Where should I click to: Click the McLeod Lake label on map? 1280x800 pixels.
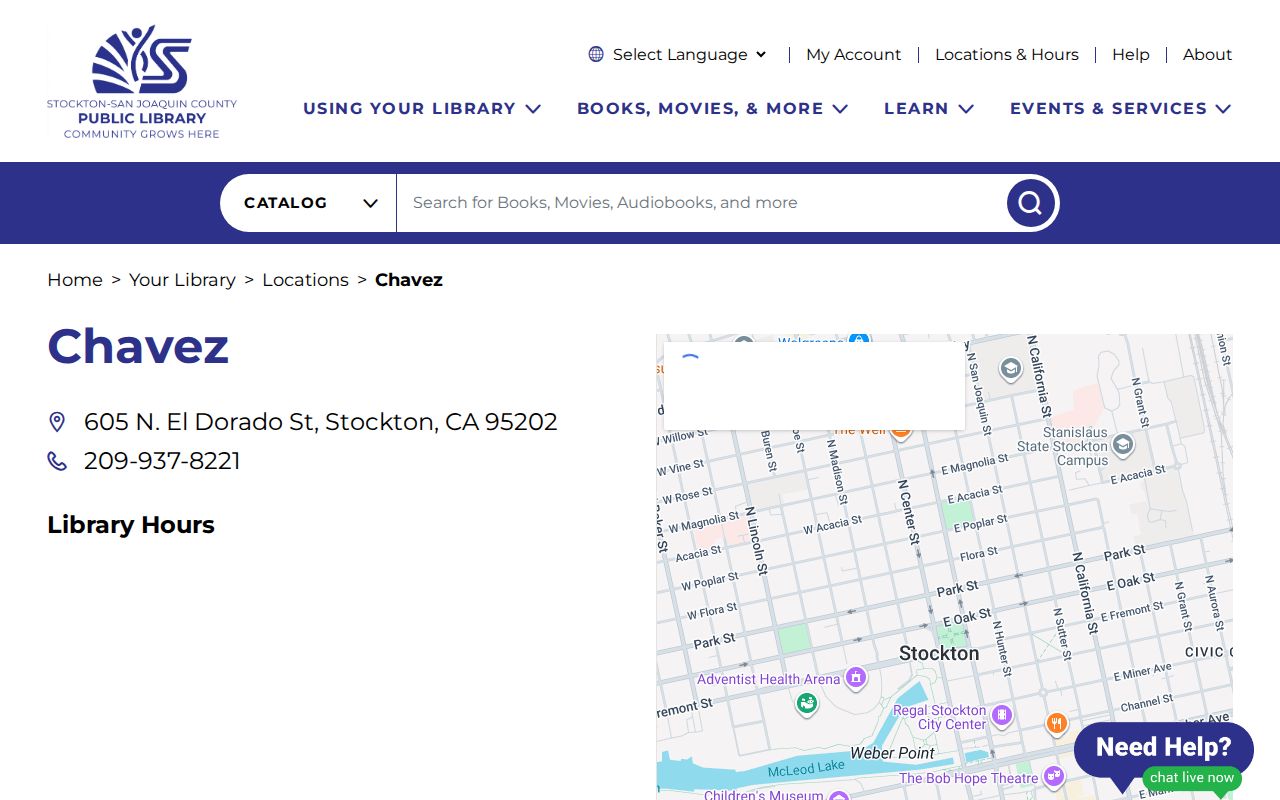[x=806, y=768]
